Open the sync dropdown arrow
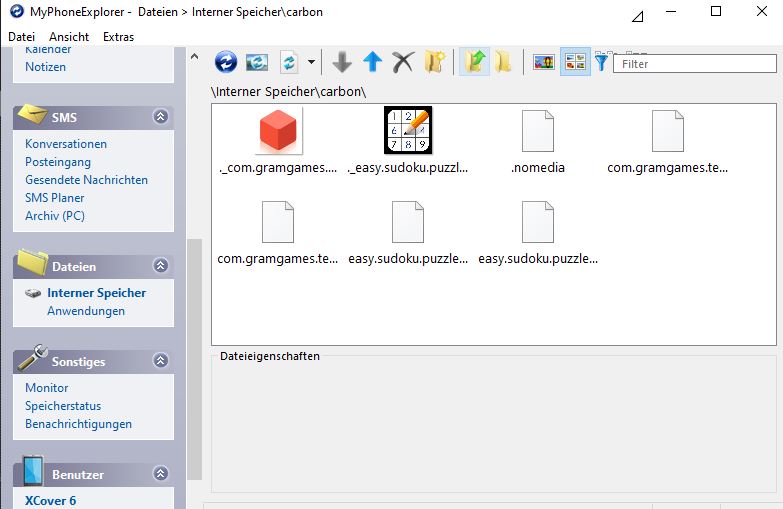 click(x=311, y=62)
